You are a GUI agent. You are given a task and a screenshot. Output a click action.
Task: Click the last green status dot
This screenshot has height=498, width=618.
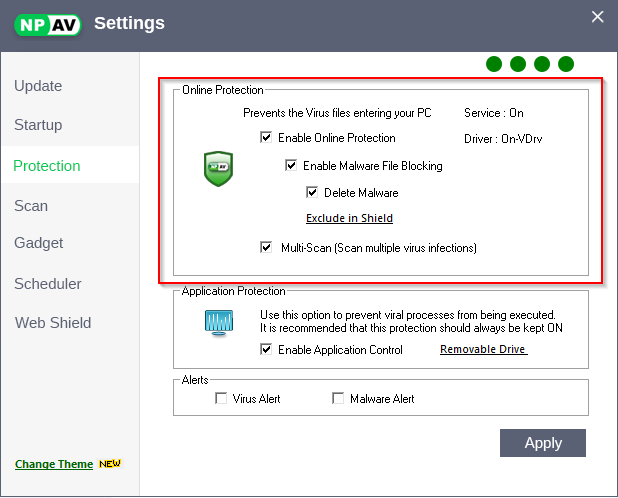click(566, 64)
